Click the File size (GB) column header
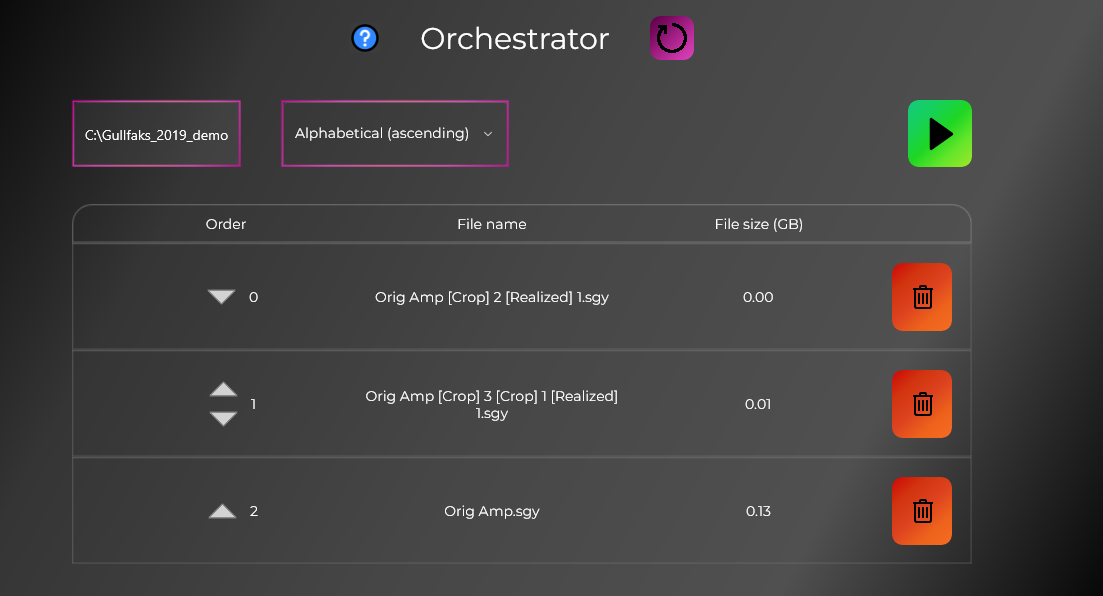 (758, 224)
